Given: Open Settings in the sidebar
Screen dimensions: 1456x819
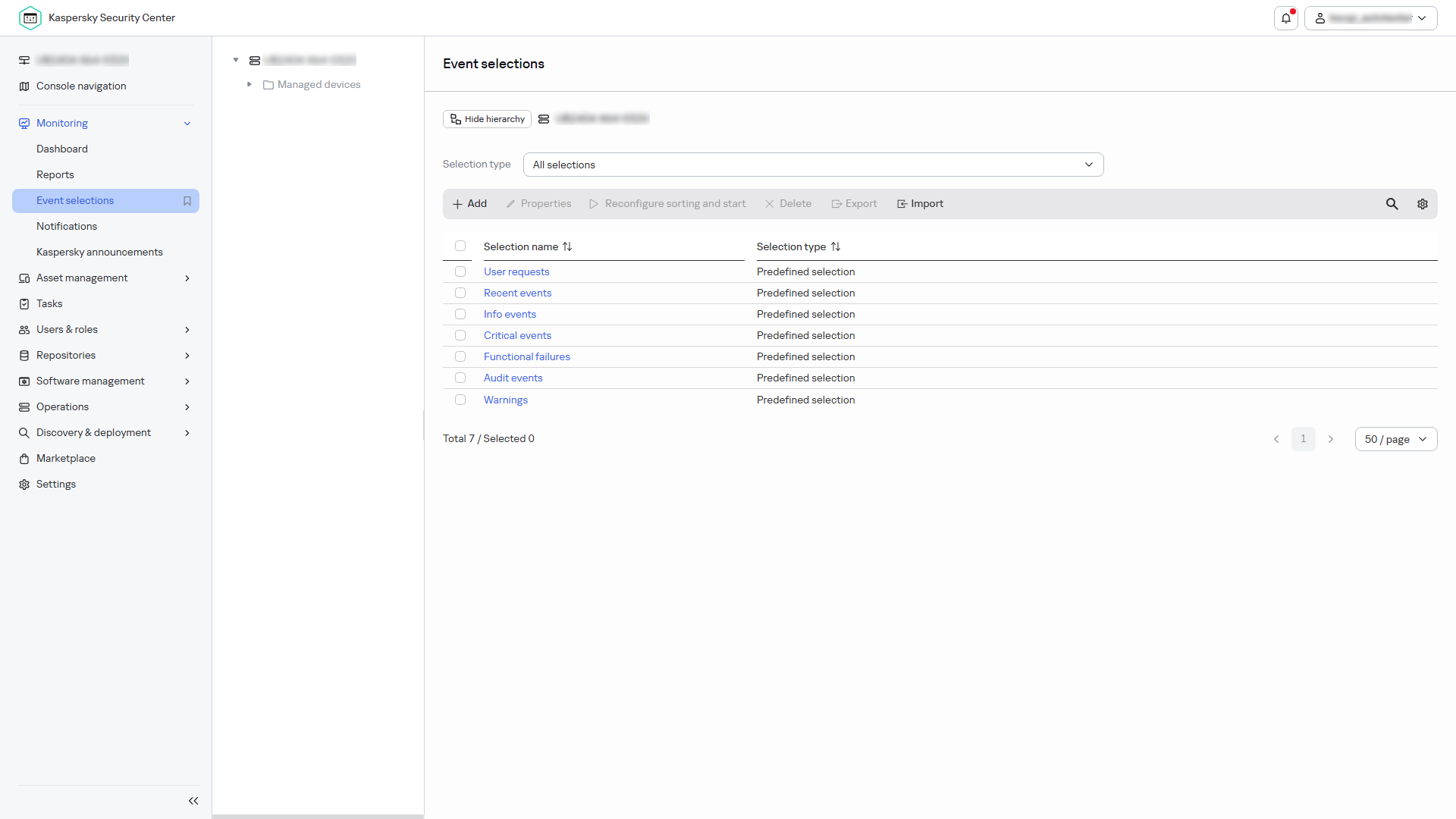Looking at the screenshot, I should (56, 485).
